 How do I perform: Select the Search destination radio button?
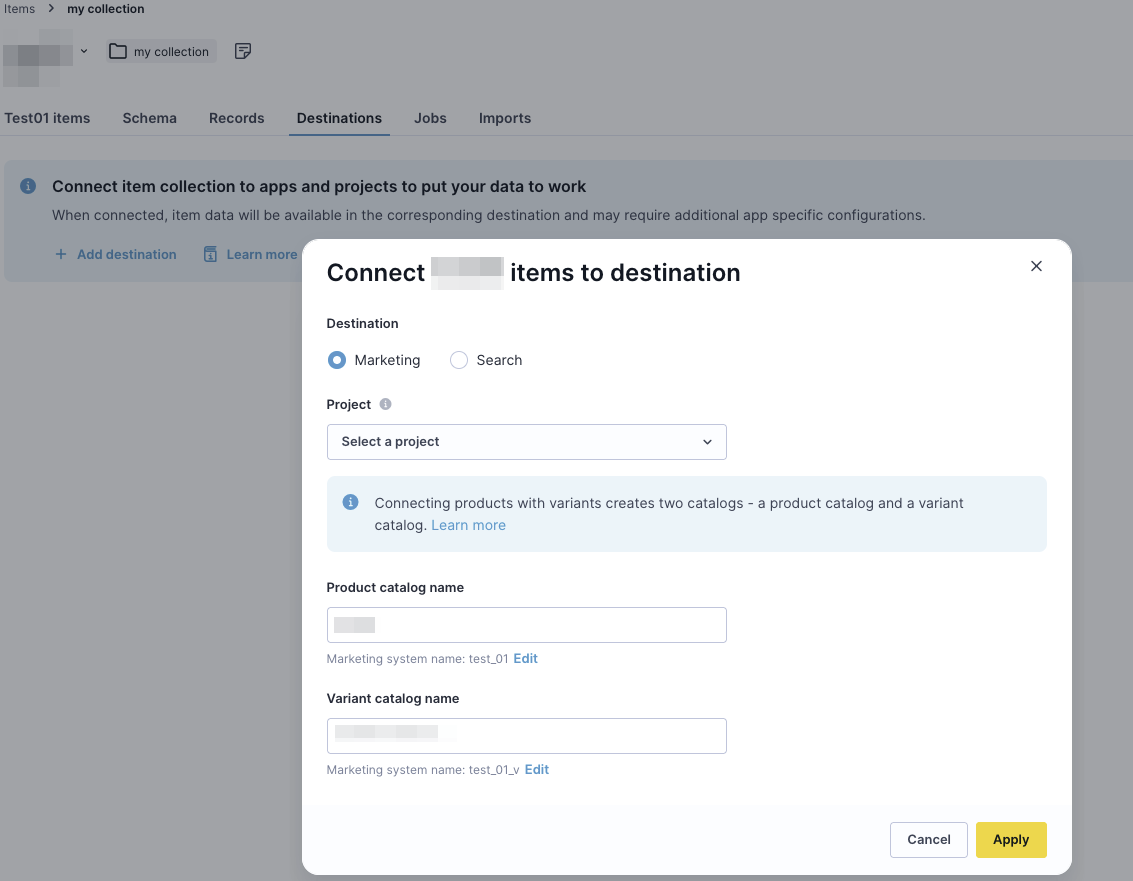coord(459,360)
